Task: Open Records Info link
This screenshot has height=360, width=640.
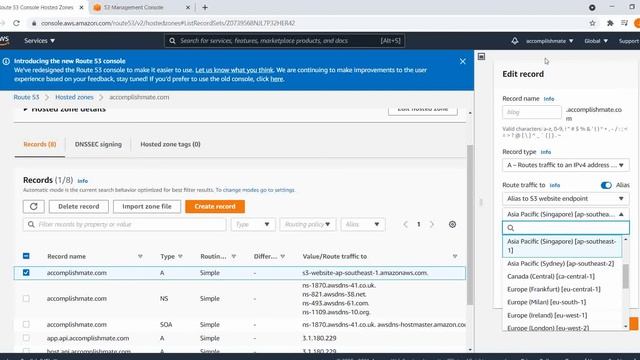Action: pyautogui.click(x=82, y=181)
